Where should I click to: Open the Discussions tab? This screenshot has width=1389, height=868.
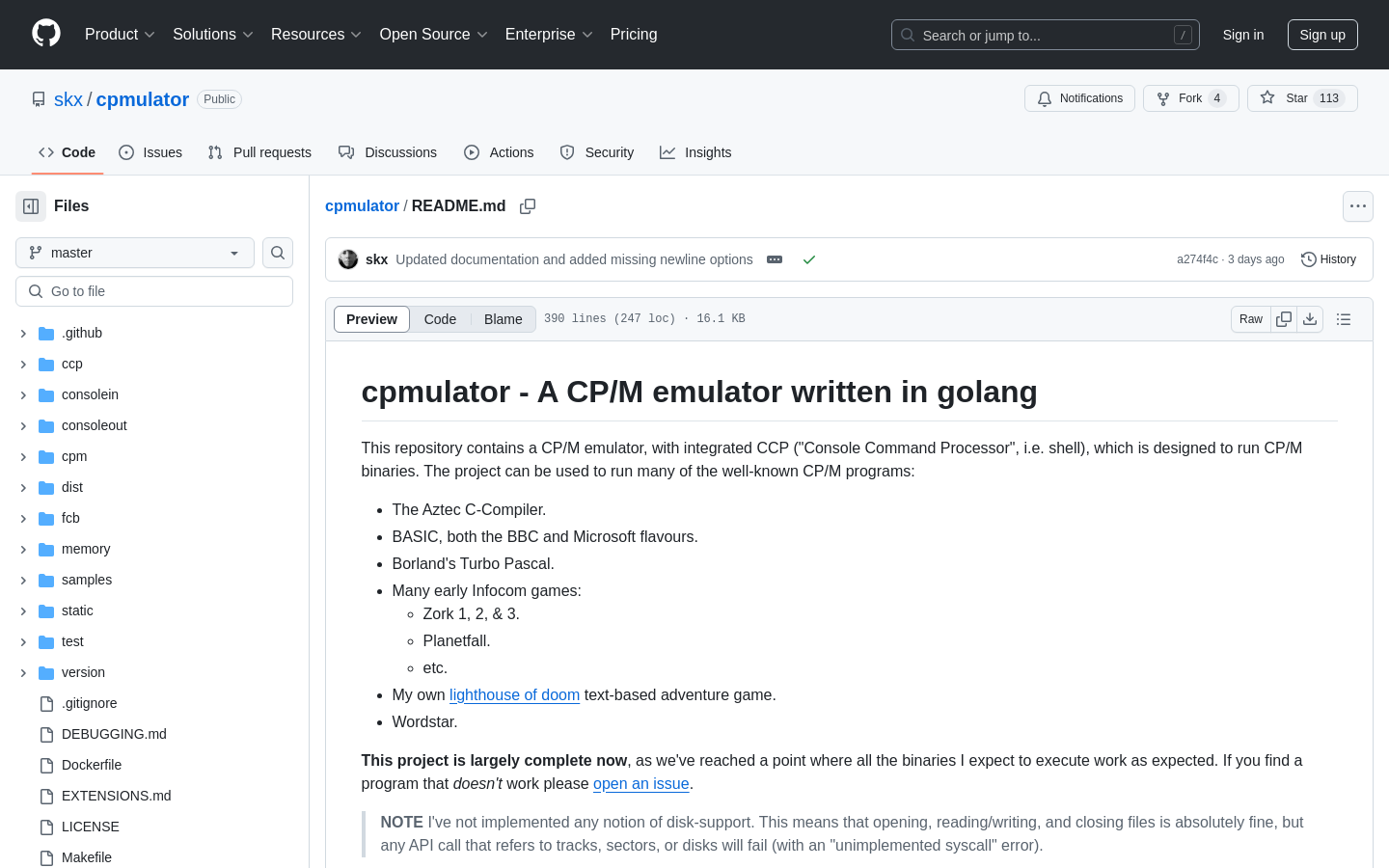[x=388, y=152]
